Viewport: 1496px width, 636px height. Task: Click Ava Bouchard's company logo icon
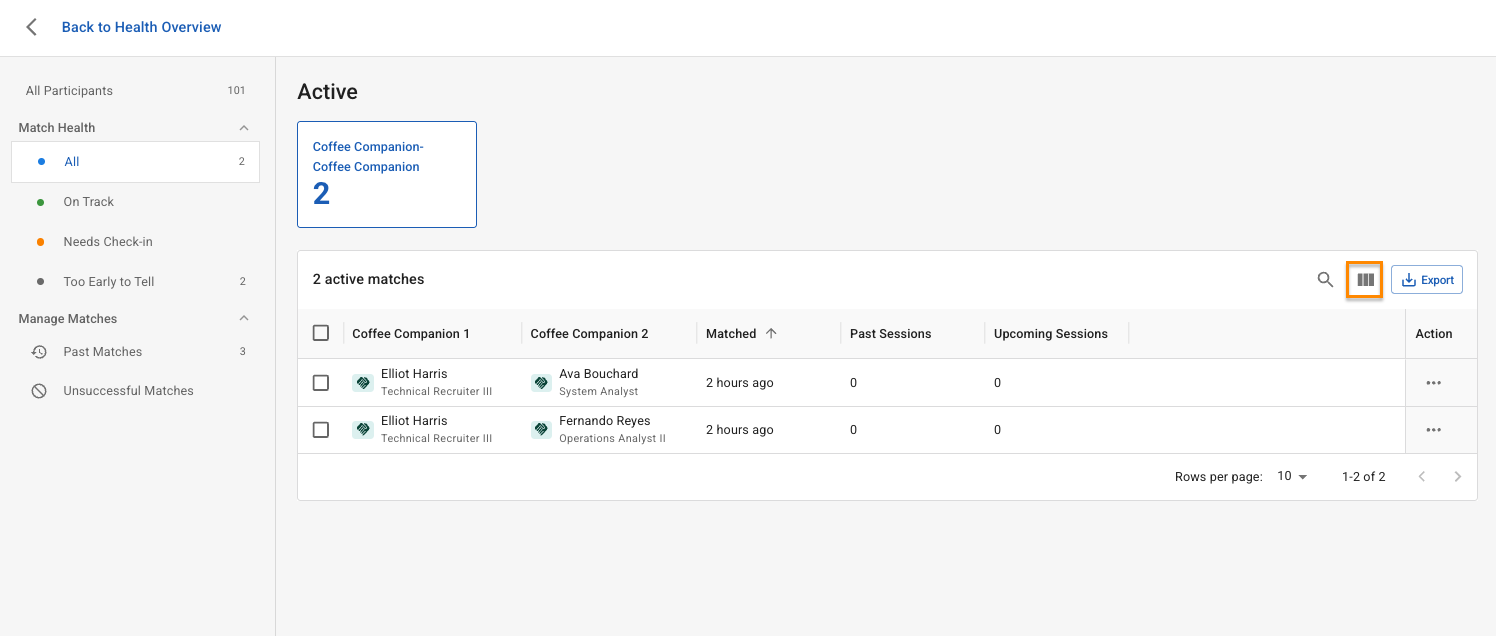541,382
